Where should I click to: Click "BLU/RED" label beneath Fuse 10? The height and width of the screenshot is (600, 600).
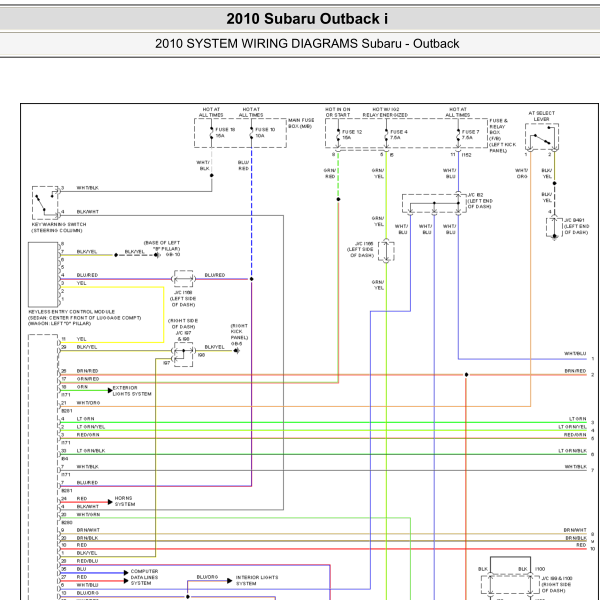click(243, 165)
